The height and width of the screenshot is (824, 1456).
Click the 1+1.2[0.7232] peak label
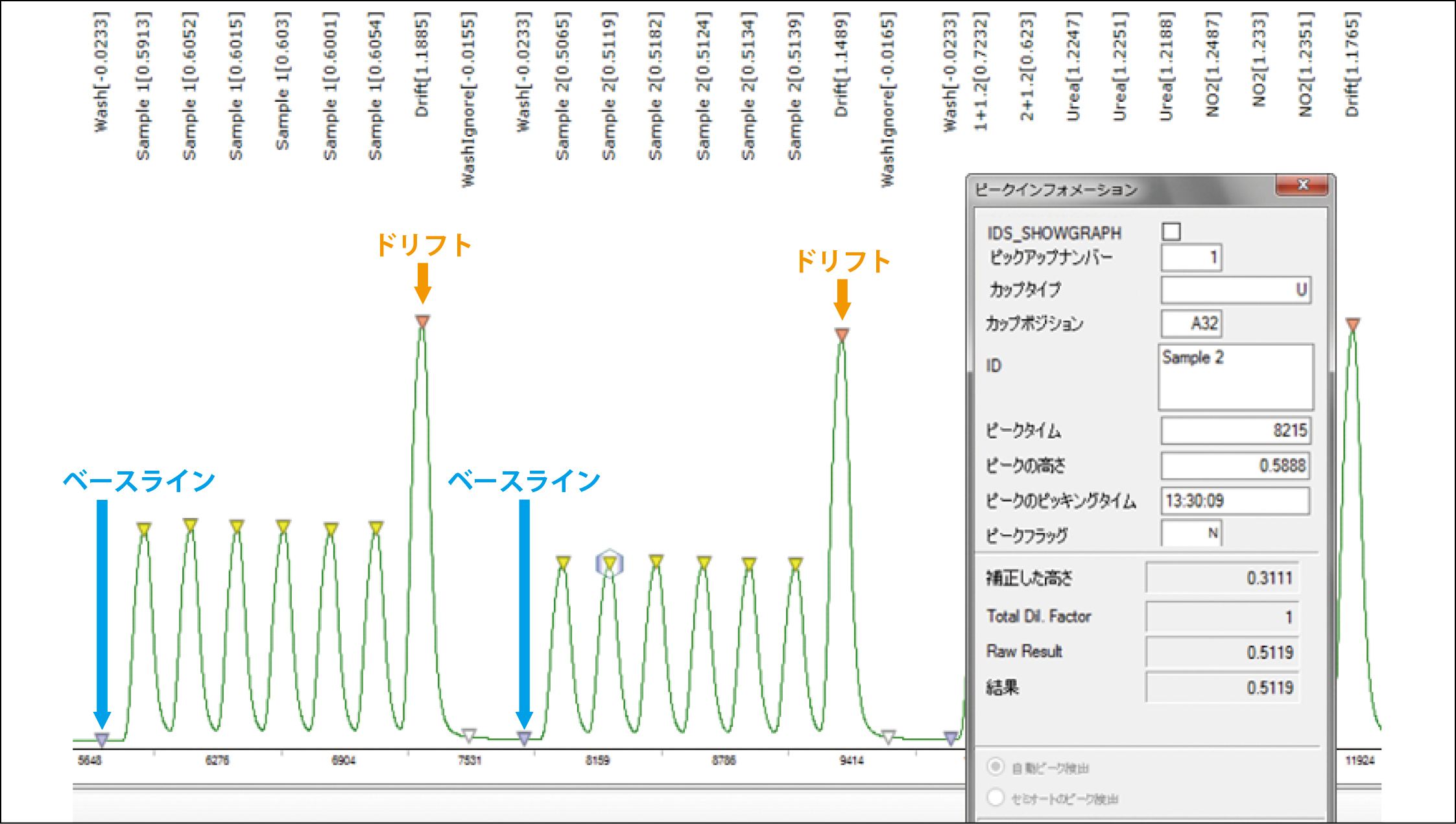[981, 71]
